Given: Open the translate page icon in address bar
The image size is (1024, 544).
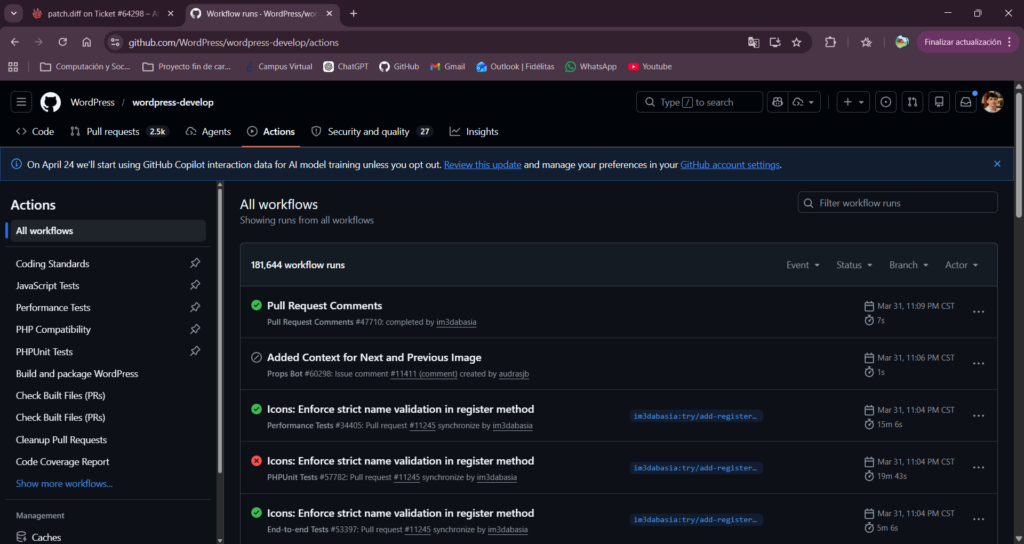Looking at the screenshot, I should coord(753,42).
